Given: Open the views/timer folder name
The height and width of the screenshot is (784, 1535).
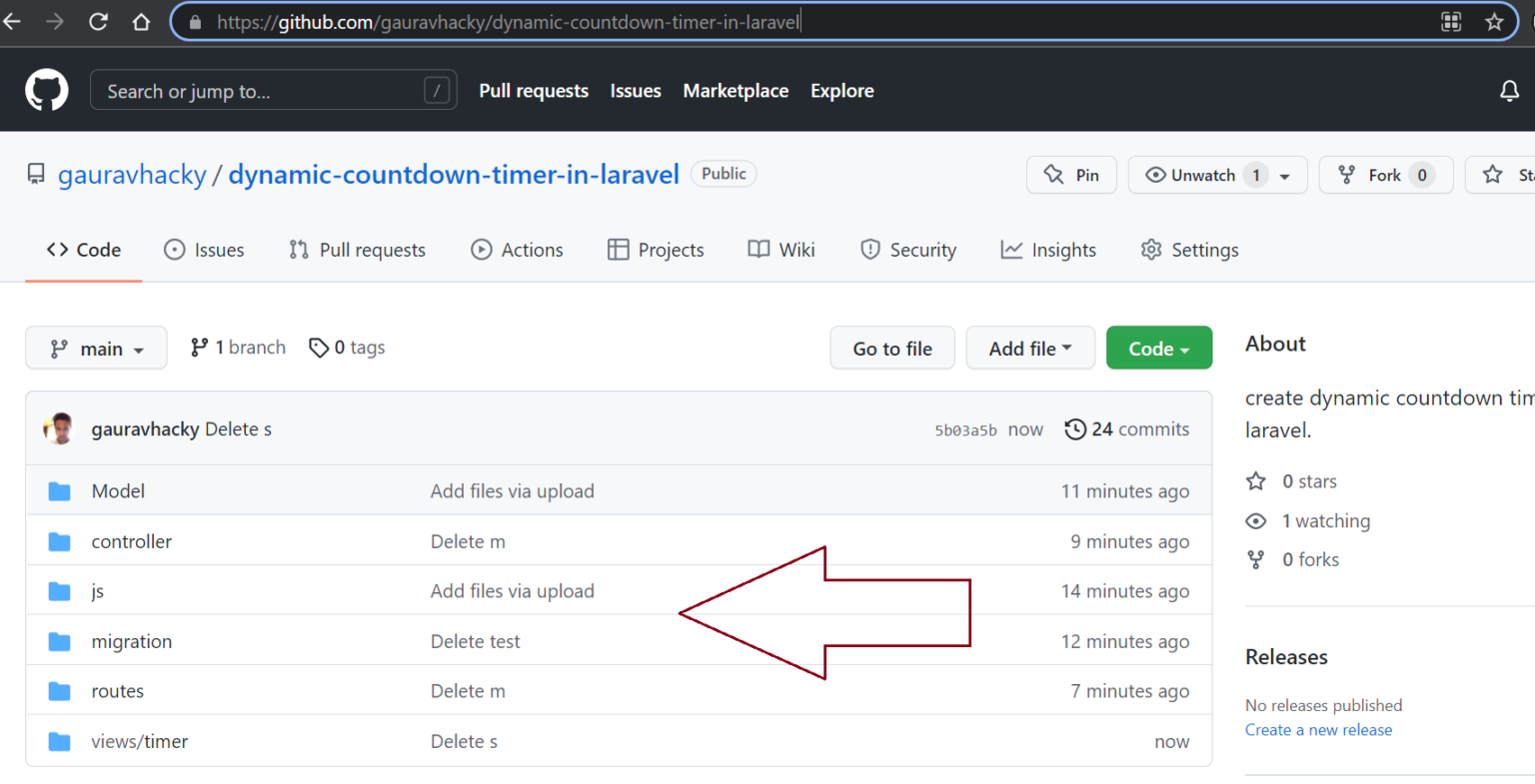Looking at the screenshot, I should click(139, 741).
